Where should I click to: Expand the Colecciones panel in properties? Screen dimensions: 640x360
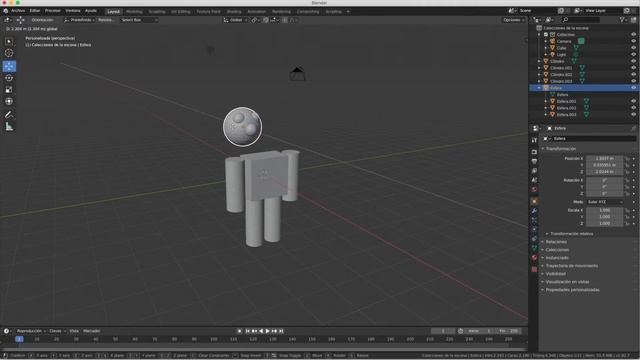556,250
